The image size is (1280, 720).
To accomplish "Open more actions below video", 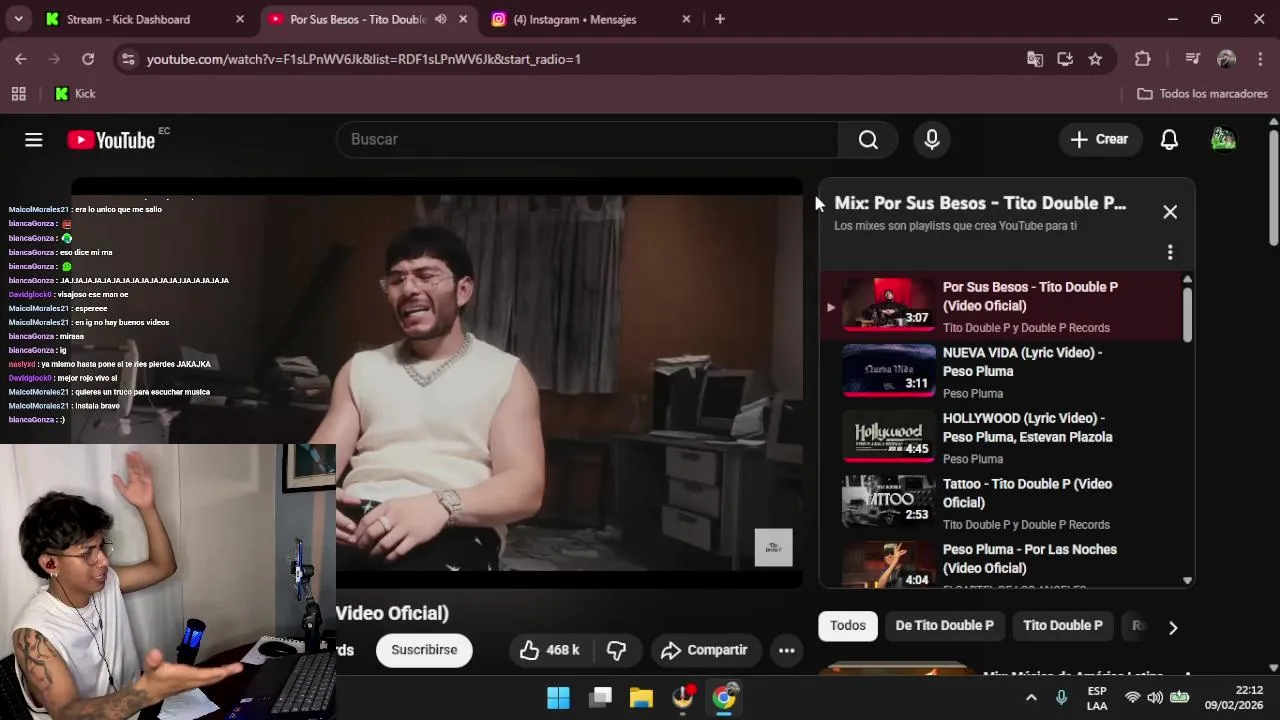I will (x=787, y=650).
